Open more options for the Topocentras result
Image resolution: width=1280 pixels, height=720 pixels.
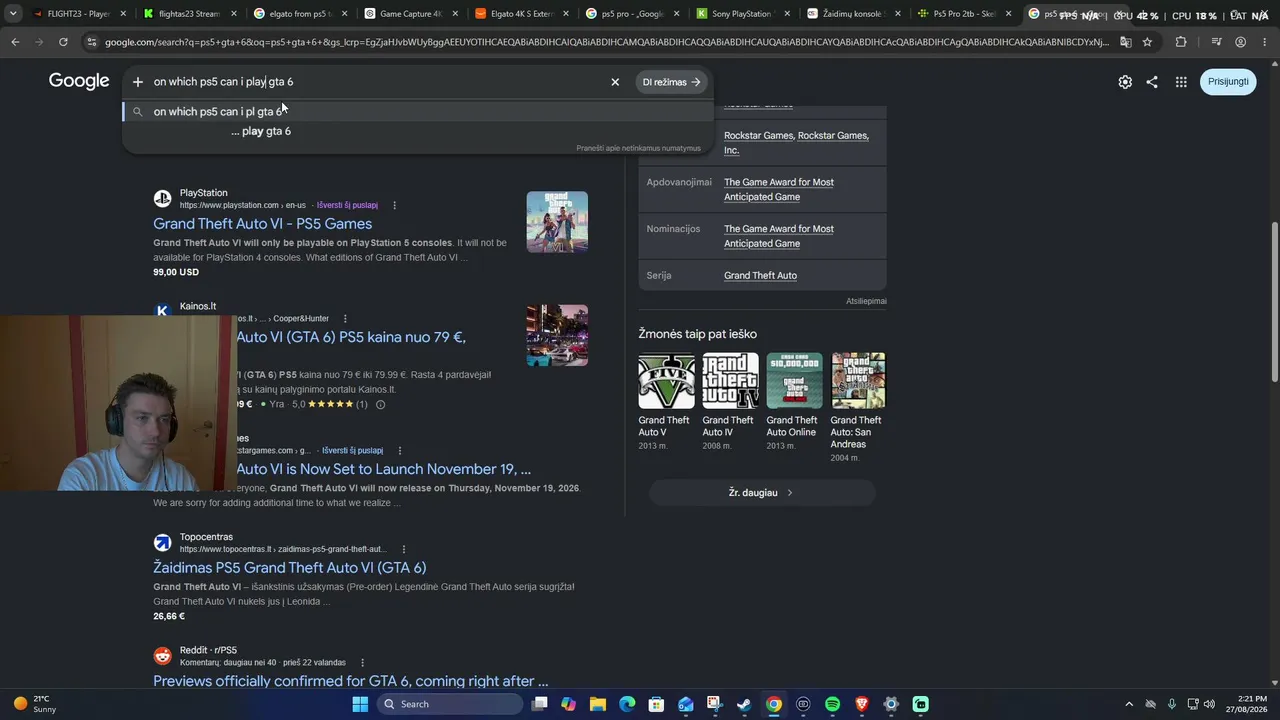[404, 549]
